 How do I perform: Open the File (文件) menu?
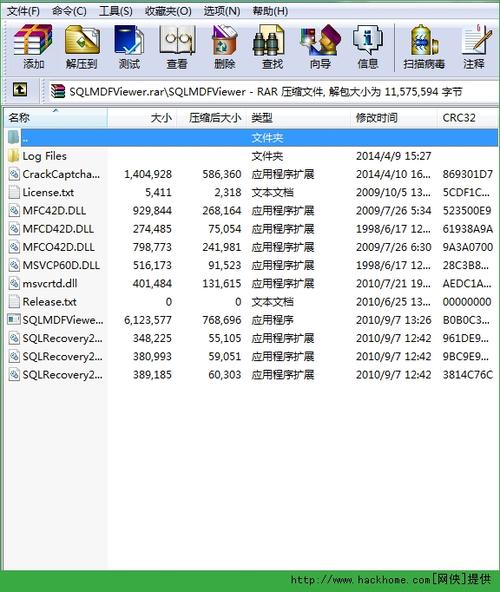tap(23, 11)
